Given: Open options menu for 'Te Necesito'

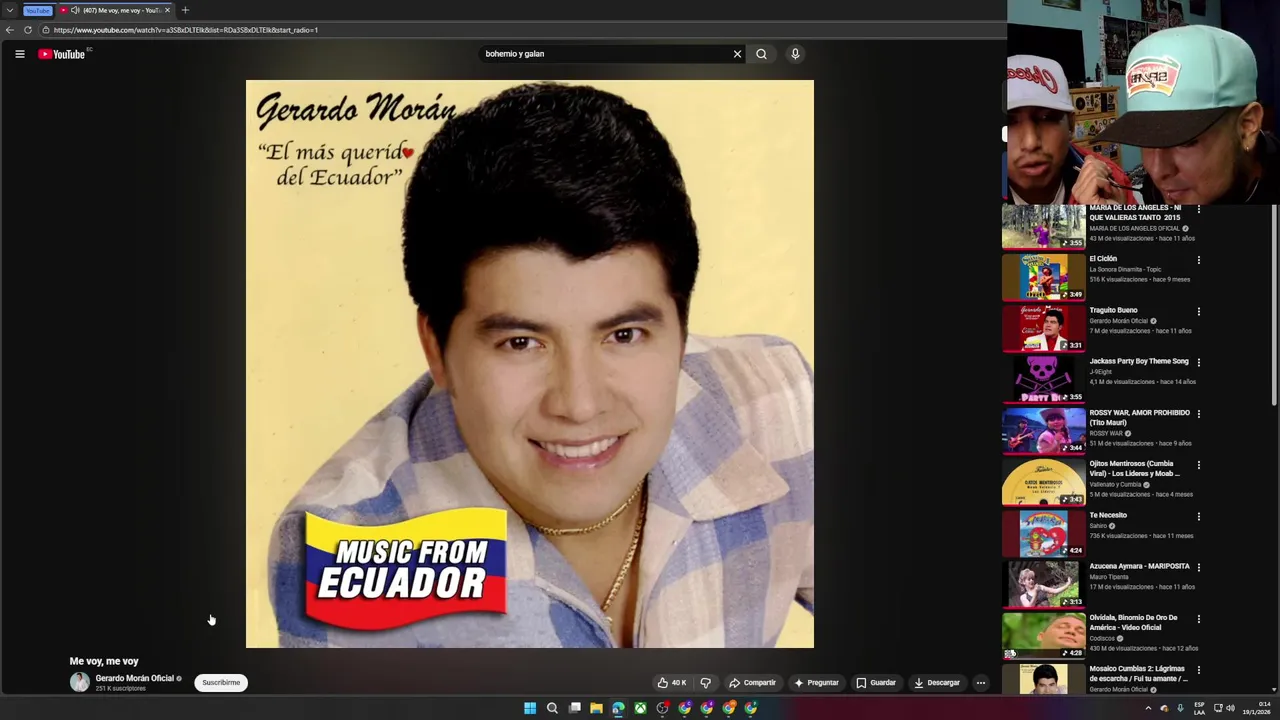Looking at the screenshot, I should pyautogui.click(x=1199, y=516).
